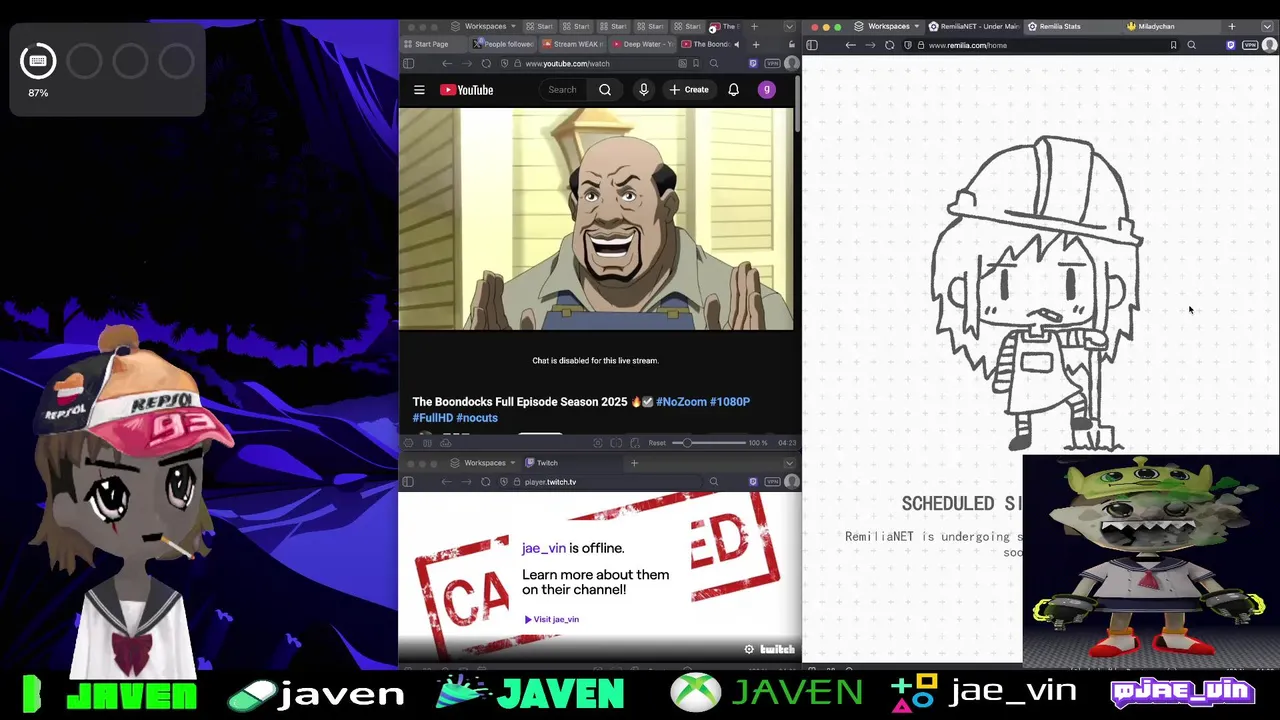Toggle VPN badge in Remilia window
Image resolution: width=1280 pixels, height=720 pixels.
[1250, 45]
